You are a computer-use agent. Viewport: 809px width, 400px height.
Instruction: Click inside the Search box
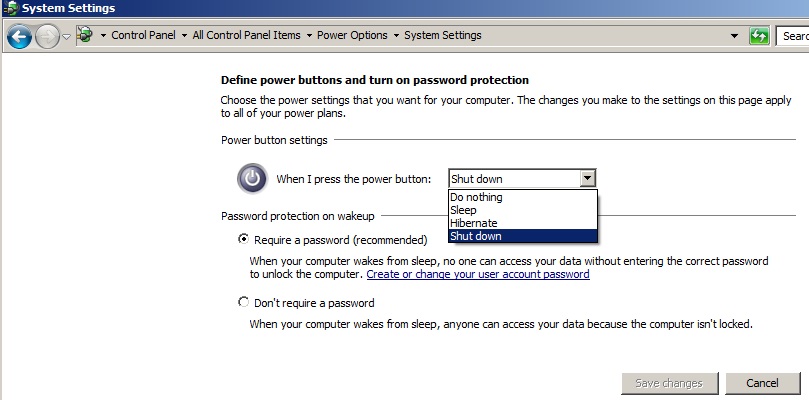[792, 36]
